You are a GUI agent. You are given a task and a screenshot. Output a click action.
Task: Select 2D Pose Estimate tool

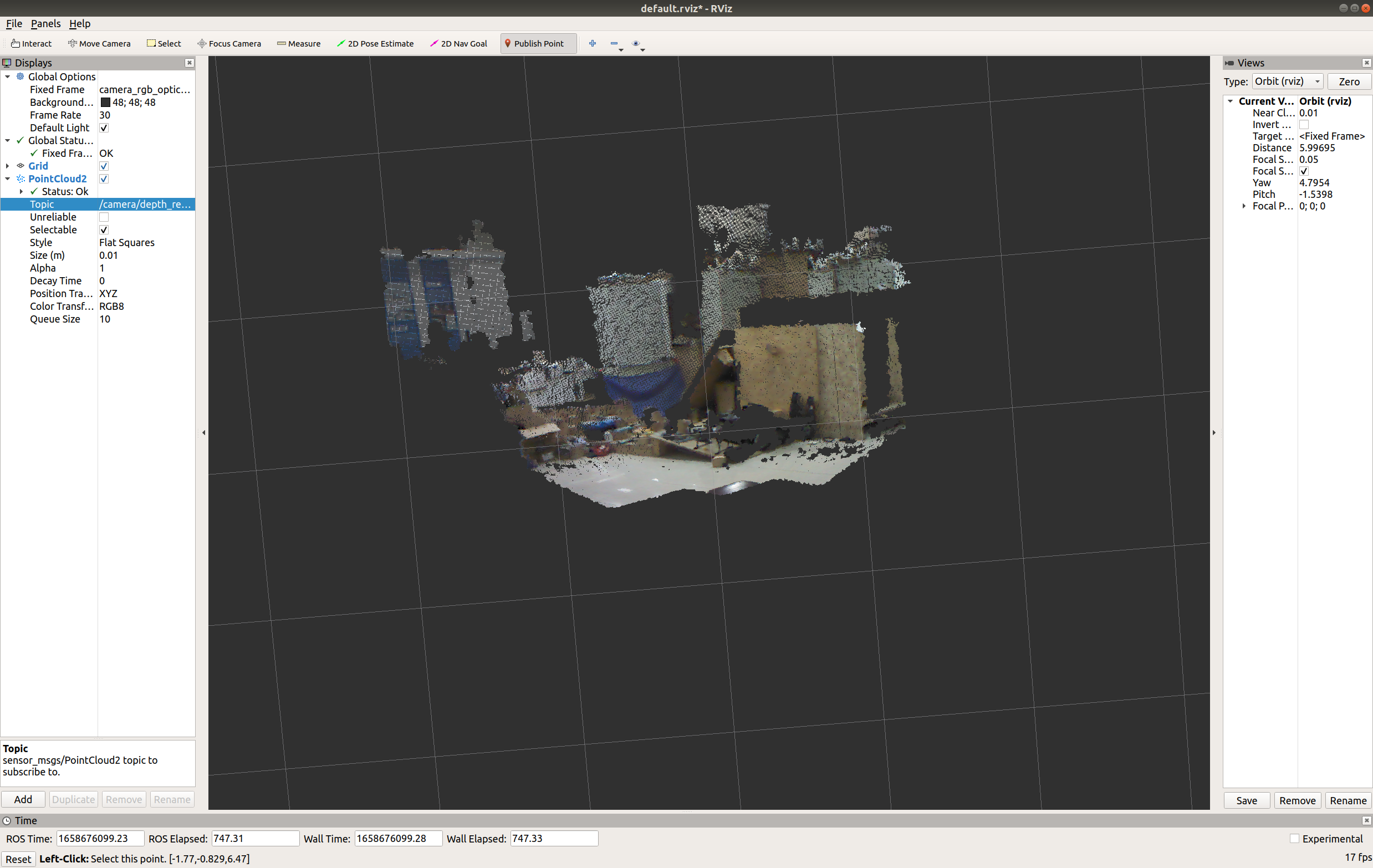[x=375, y=43]
